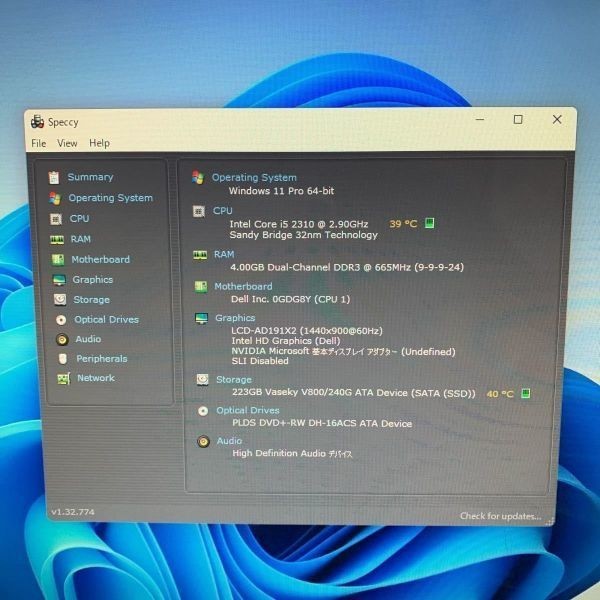The height and width of the screenshot is (600, 600).
Task: Click the Audio speaker icon in sidebar
Action: coord(62,339)
